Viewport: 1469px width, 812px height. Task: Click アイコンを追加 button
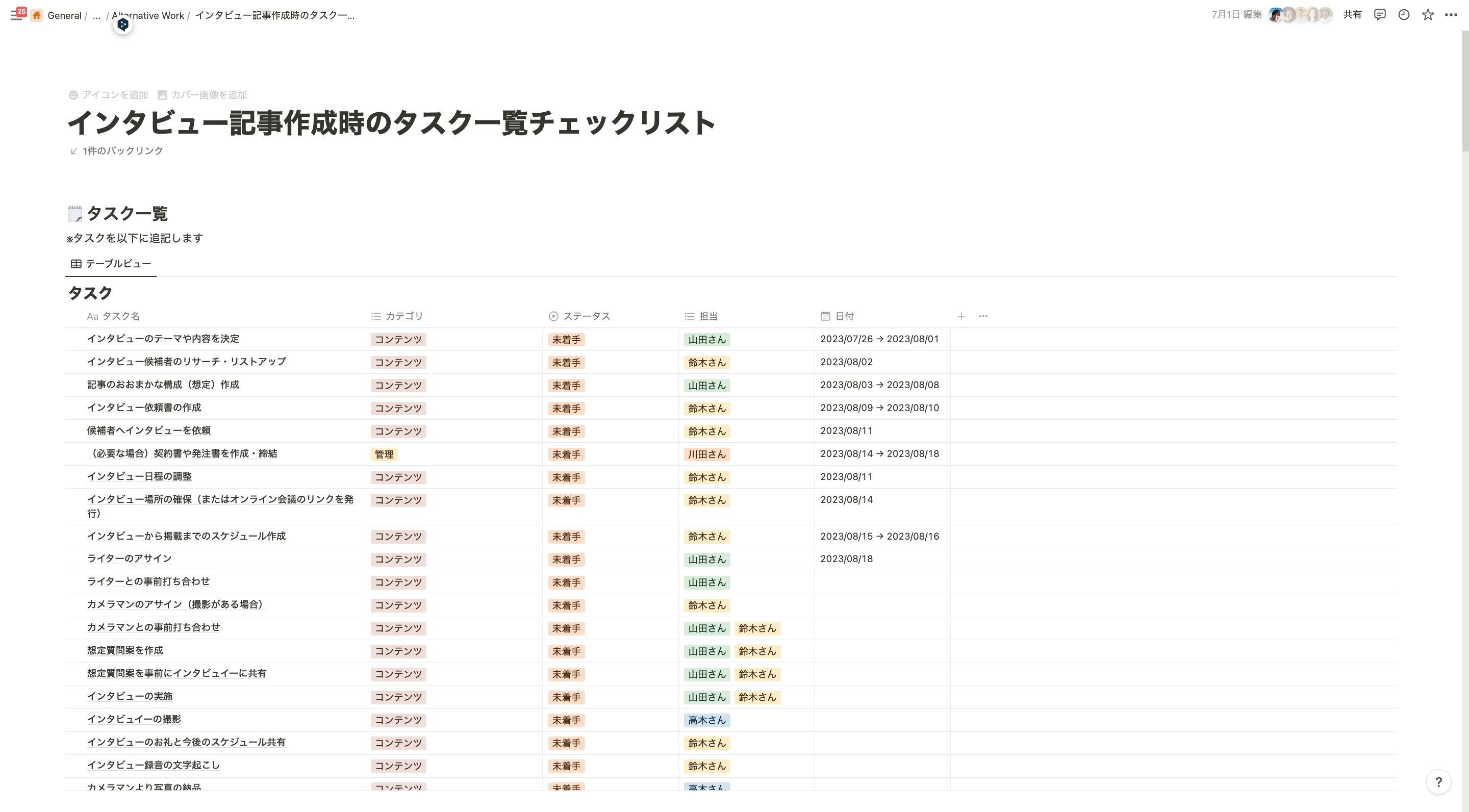108,95
